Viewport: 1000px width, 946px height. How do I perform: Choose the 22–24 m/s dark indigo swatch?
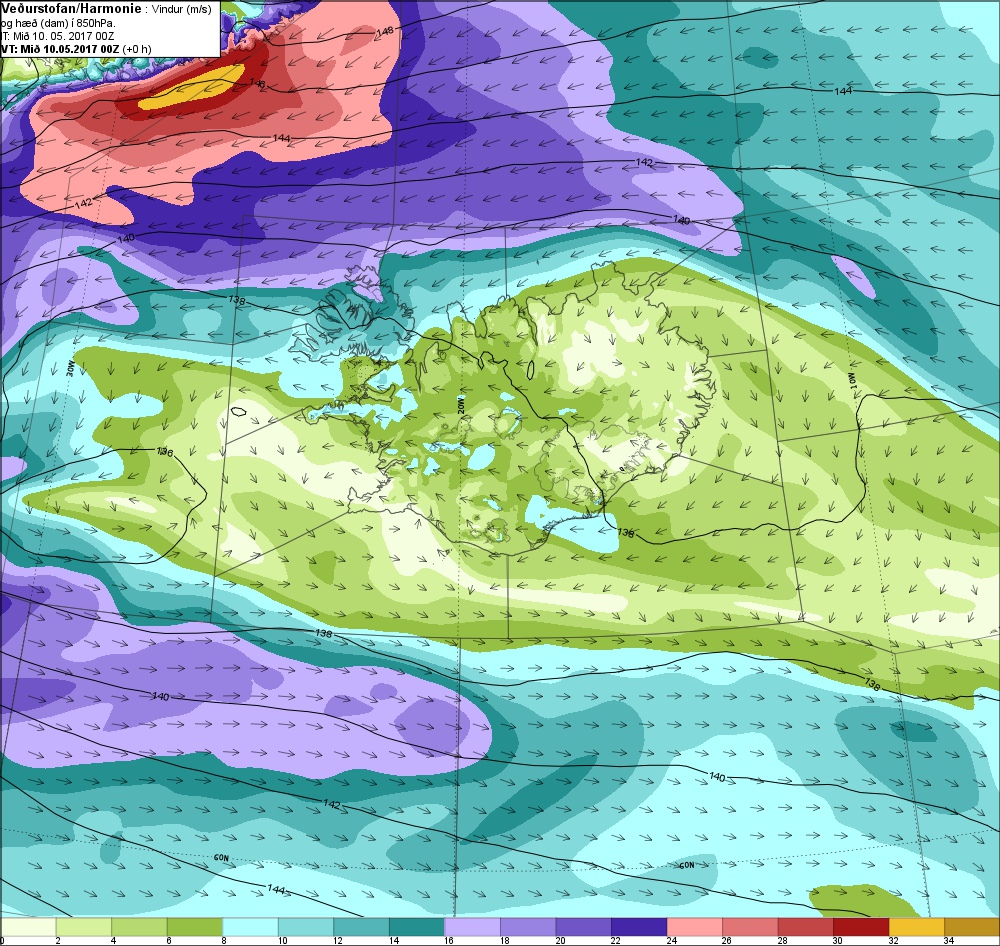638,926
